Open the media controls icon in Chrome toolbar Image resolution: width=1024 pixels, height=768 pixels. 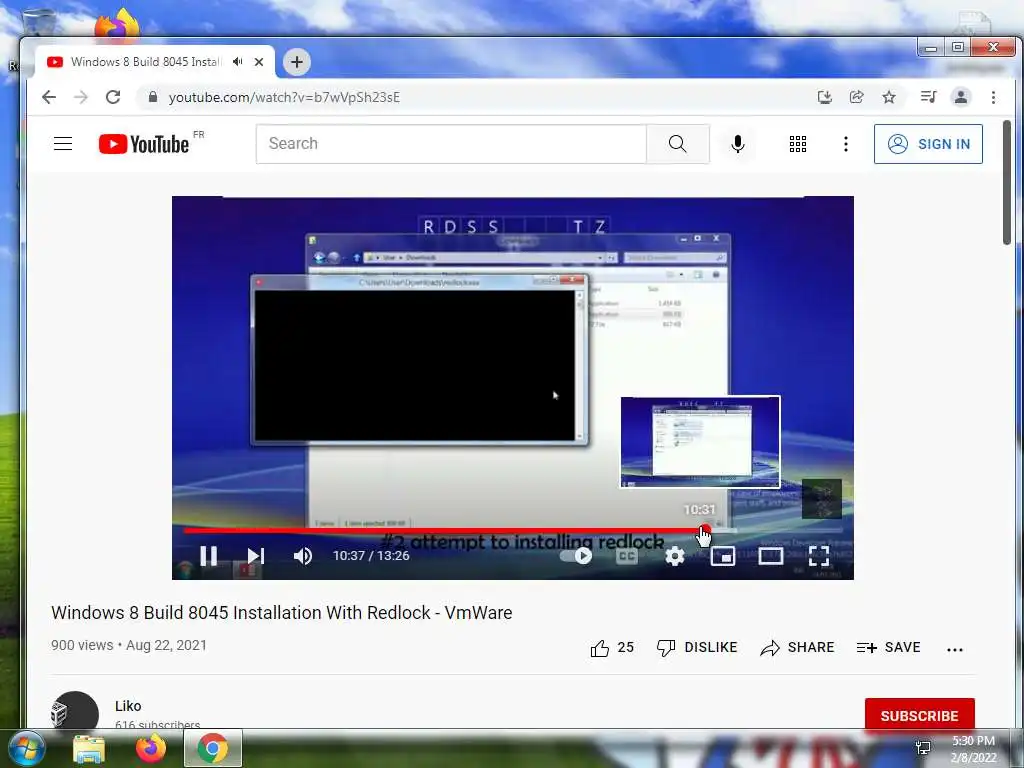coord(928,97)
